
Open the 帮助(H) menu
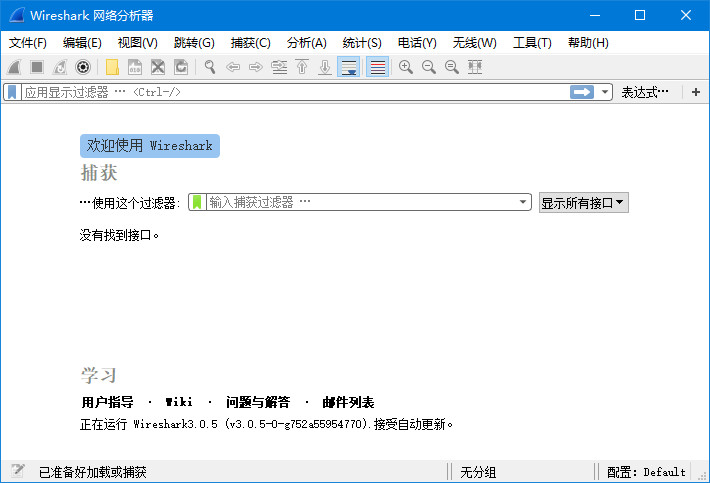point(588,43)
